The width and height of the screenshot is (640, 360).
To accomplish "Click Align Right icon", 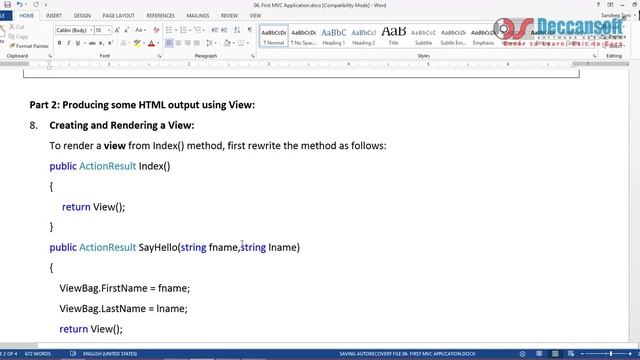I will point(187,43).
